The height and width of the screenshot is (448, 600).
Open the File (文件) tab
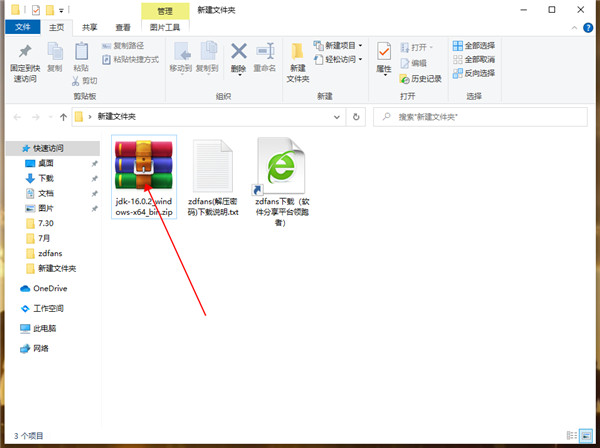(x=23, y=27)
